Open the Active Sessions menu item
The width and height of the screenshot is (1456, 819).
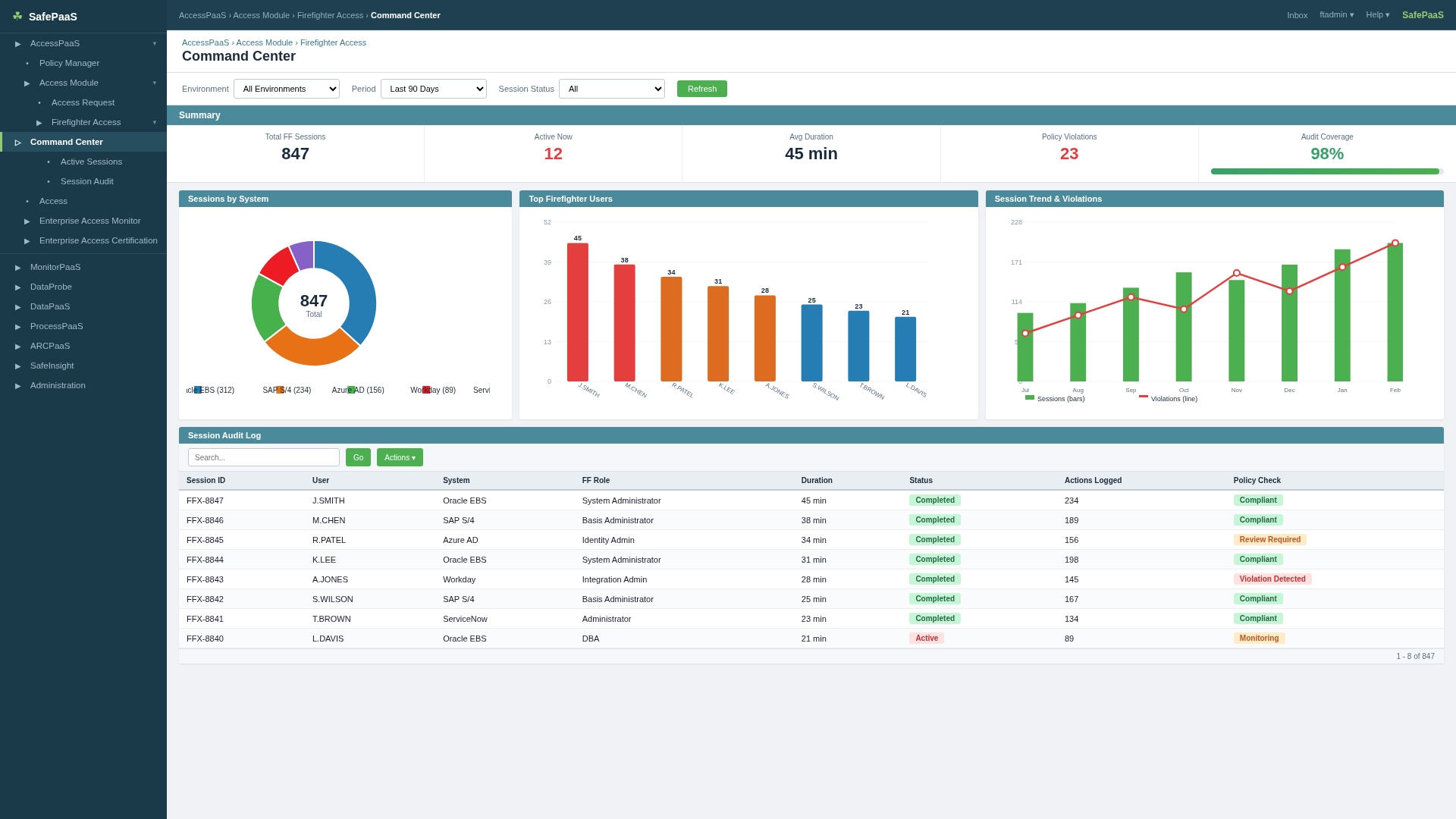[x=91, y=162]
